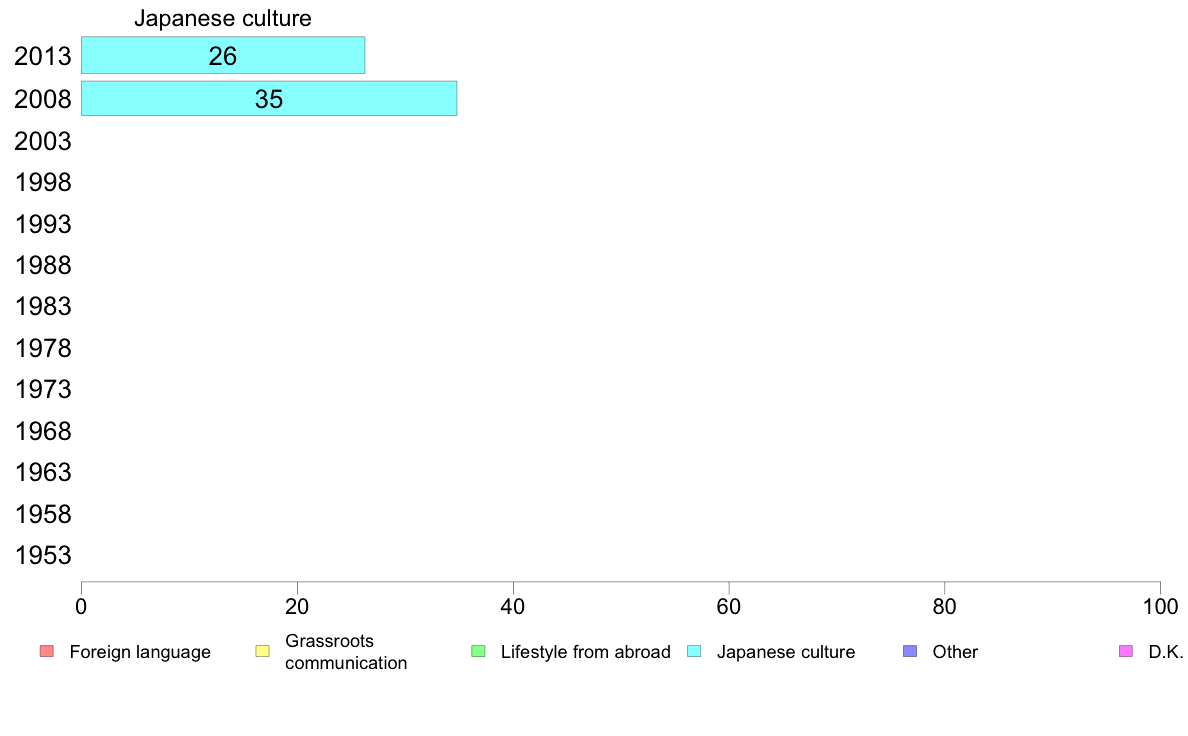The image size is (1188, 736).
Task: Select the 2013 bar showing 26
Action: [222, 56]
